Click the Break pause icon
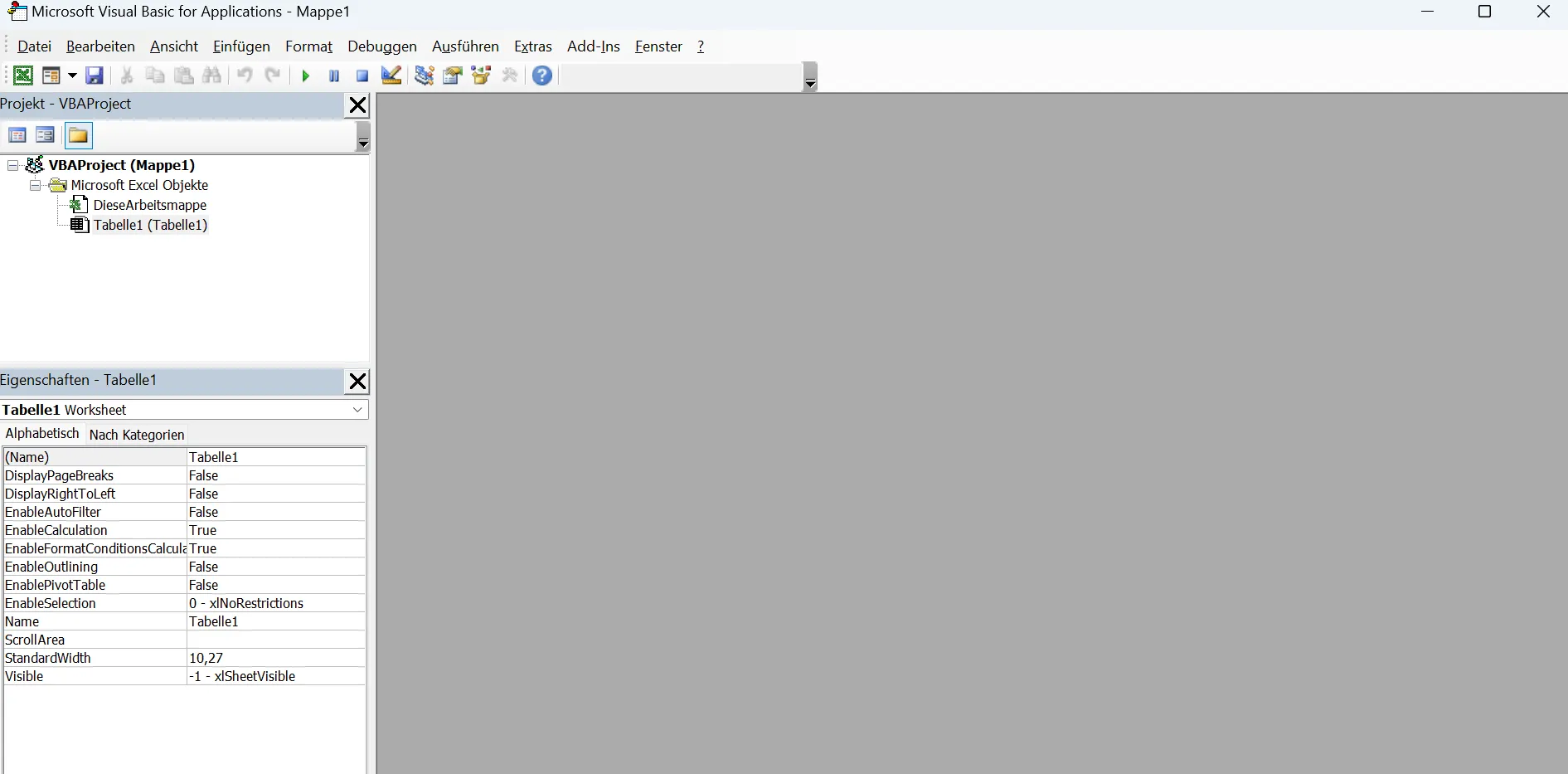The image size is (1568, 774). point(334,75)
